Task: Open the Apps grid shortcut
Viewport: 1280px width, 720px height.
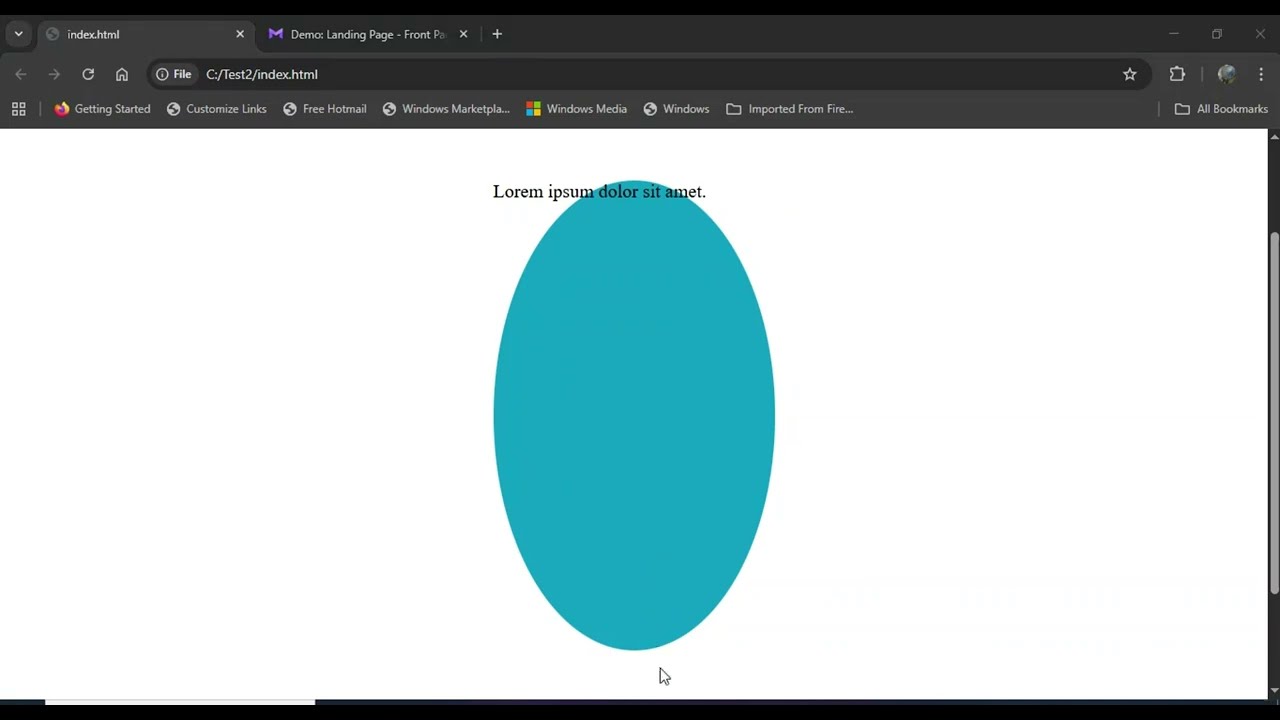Action: [18, 109]
